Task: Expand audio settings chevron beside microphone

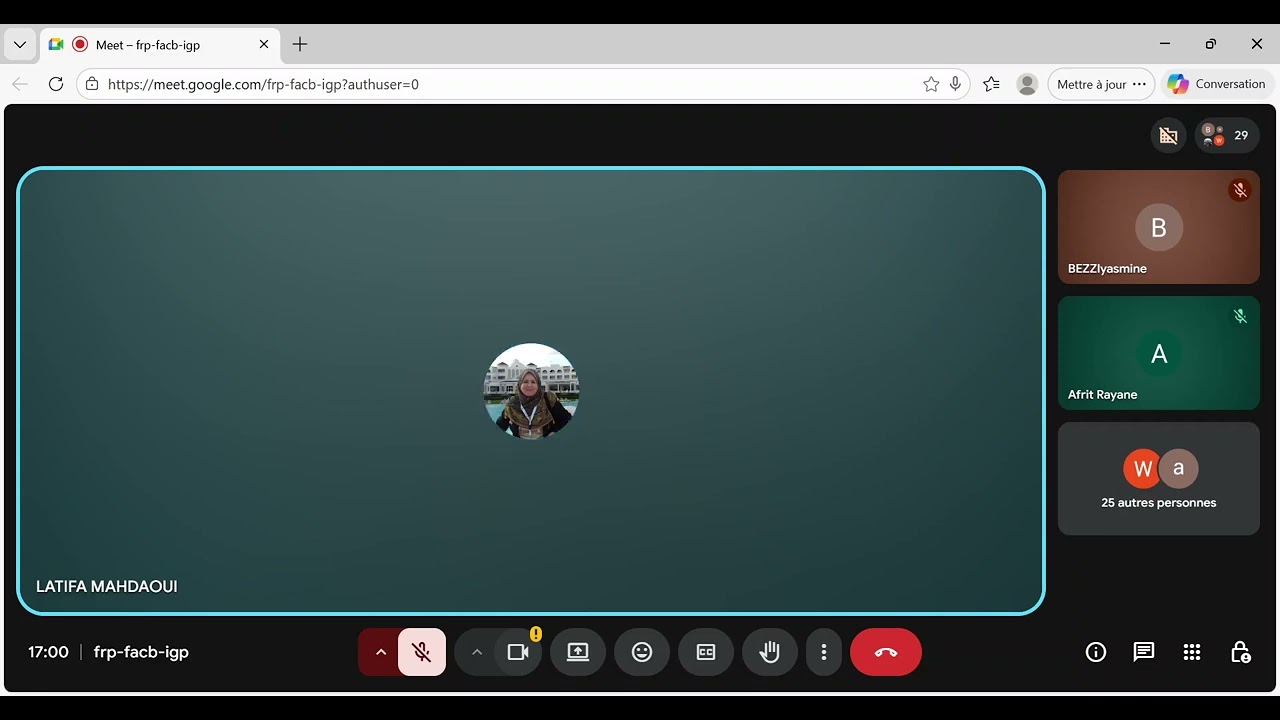Action: pos(380,652)
